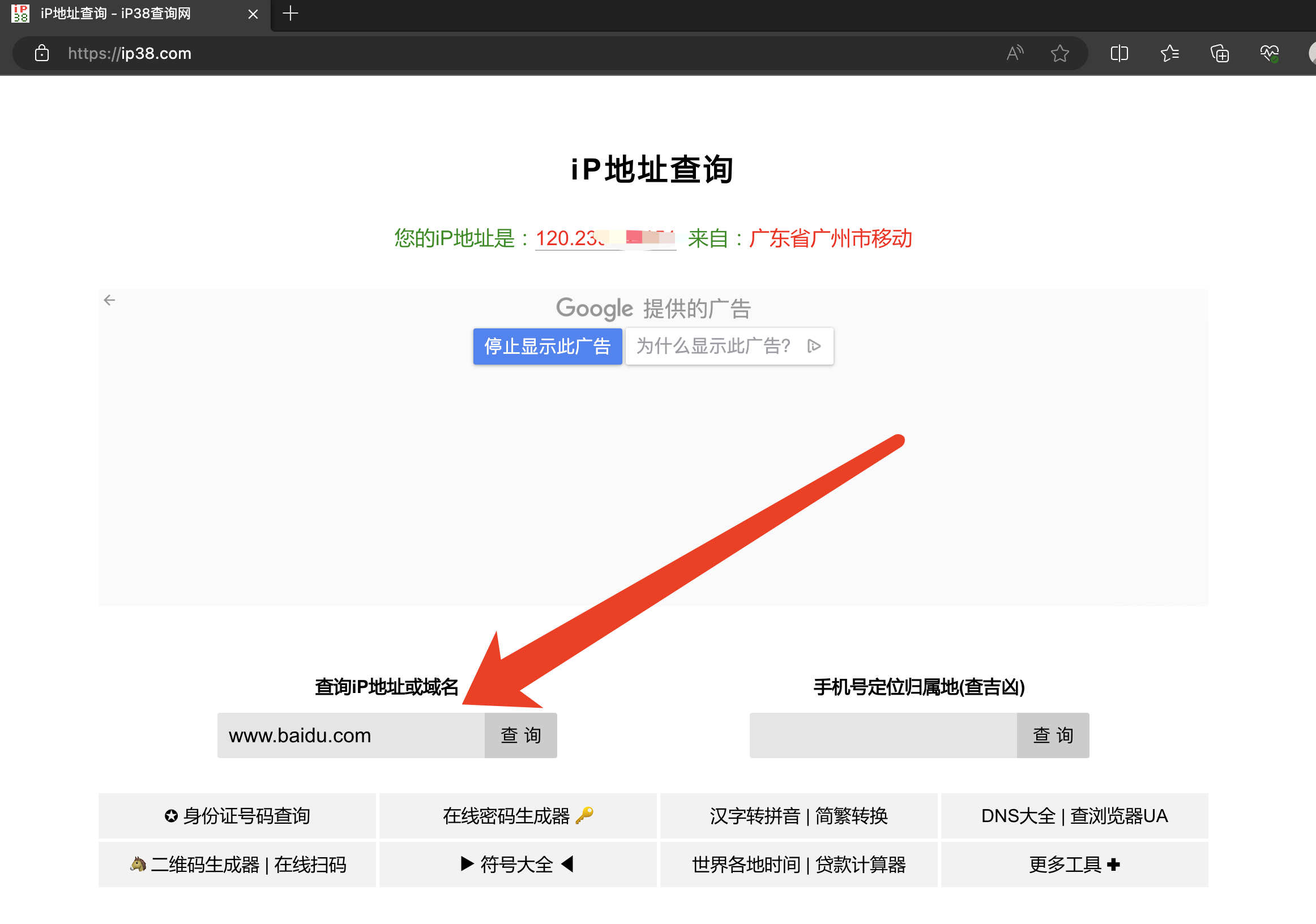Image resolution: width=1316 pixels, height=924 pixels.
Task: Click the Read Aloud icon in address bar
Action: 1015,53
